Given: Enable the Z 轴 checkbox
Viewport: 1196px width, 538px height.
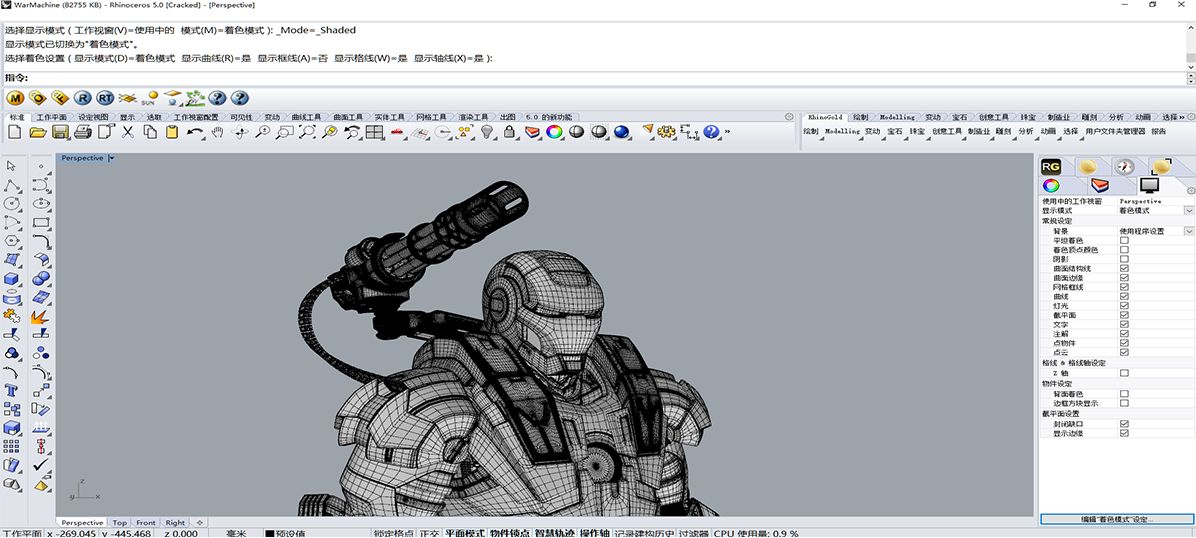Looking at the screenshot, I should pyautogui.click(x=1124, y=373).
